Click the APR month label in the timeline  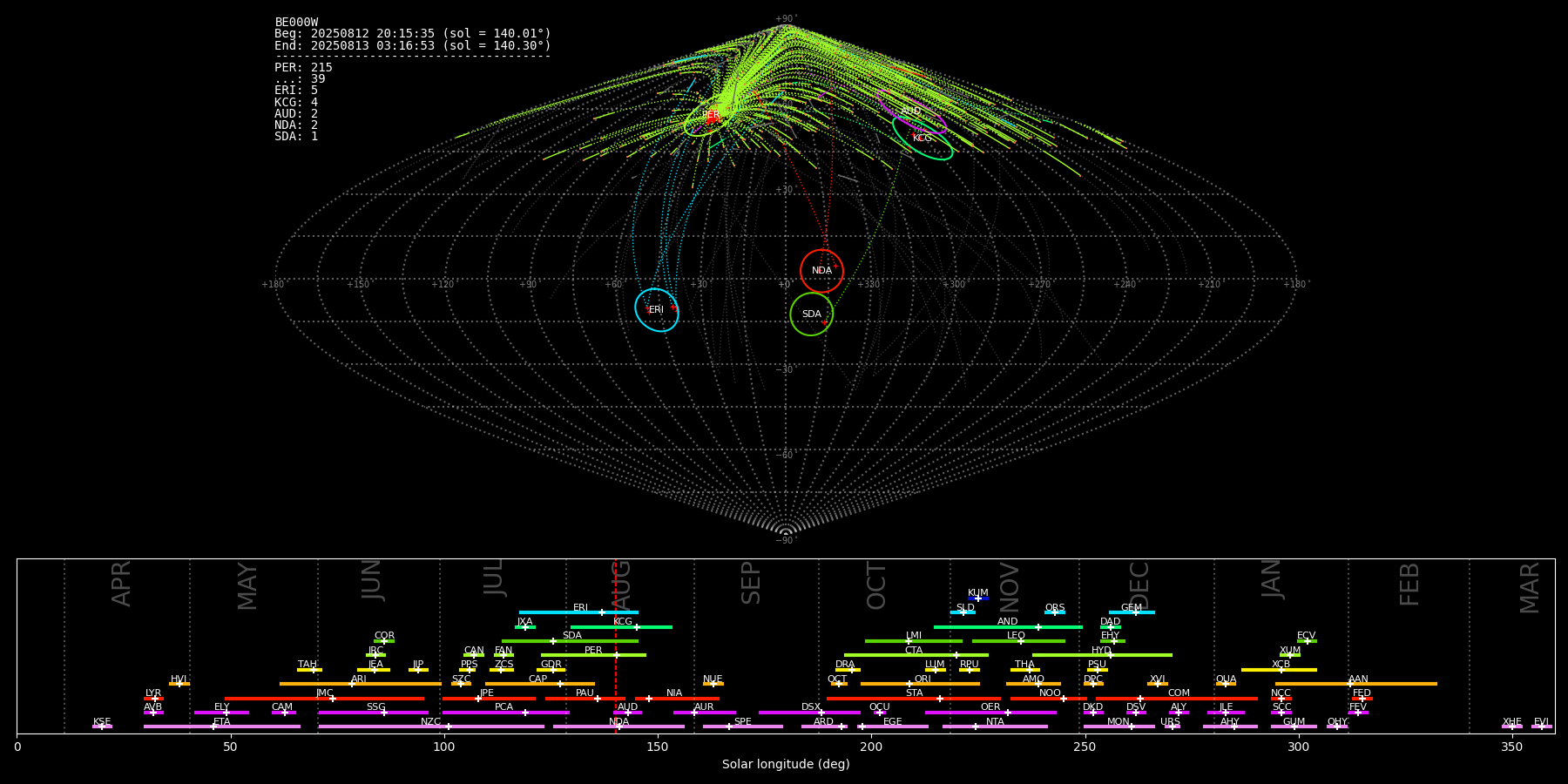click(x=121, y=584)
